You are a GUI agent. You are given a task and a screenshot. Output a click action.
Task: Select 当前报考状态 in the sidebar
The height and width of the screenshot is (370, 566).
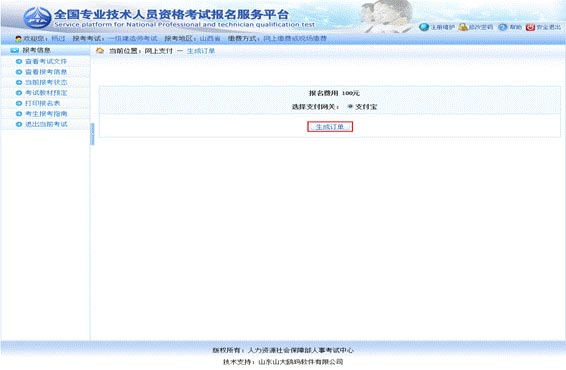(46, 82)
